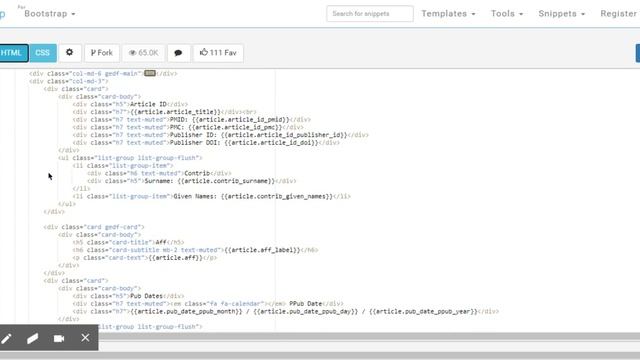640x360 pixels.
Task: Close the annotation toolbar with X
Action: point(85,338)
